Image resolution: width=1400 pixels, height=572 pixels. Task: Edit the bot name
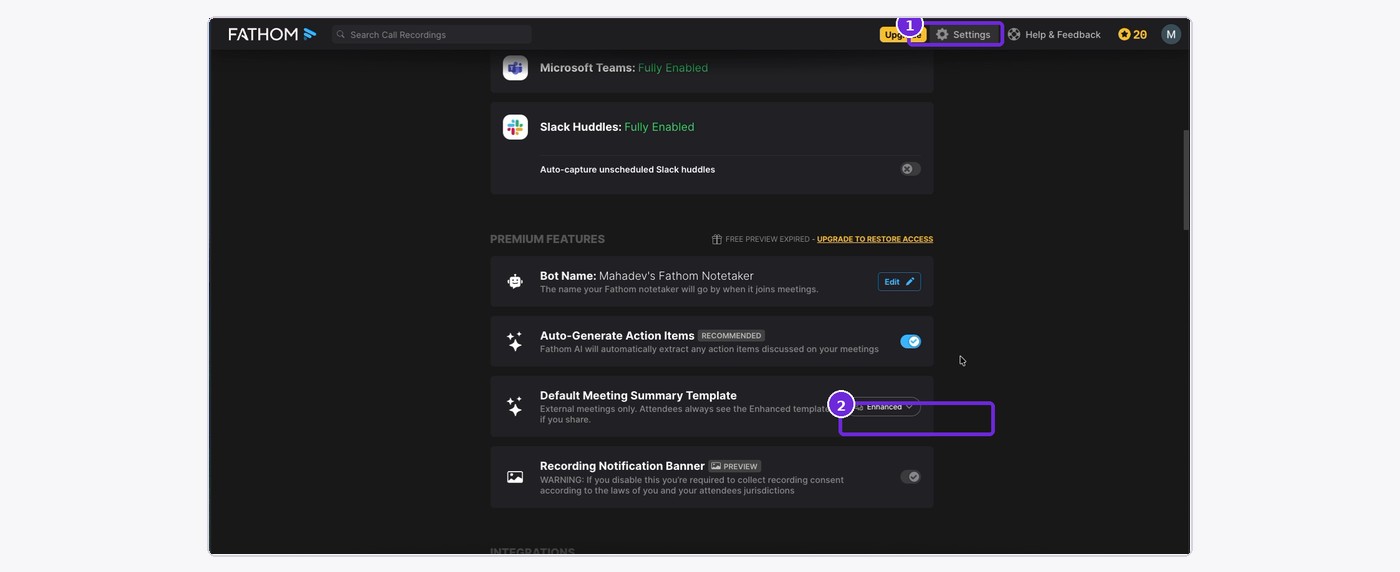tap(899, 282)
